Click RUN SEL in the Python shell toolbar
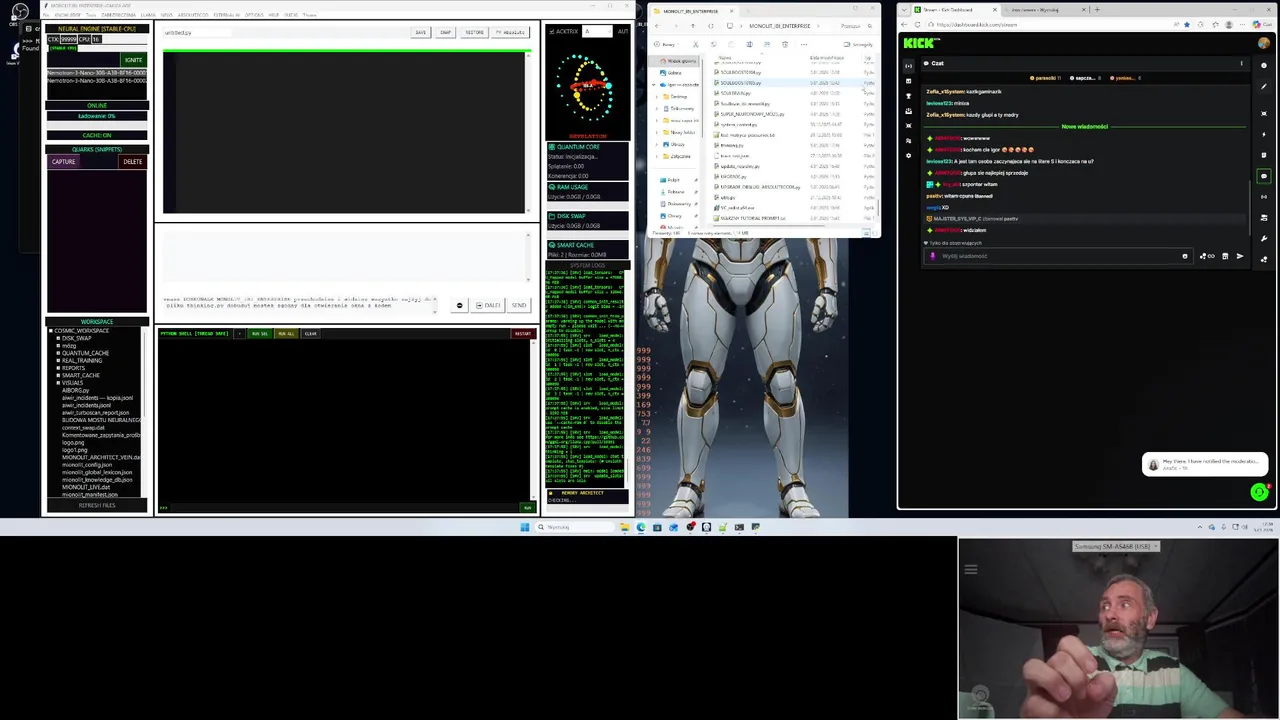This screenshot has height=720, width=1280. click(x=260, y=334)
